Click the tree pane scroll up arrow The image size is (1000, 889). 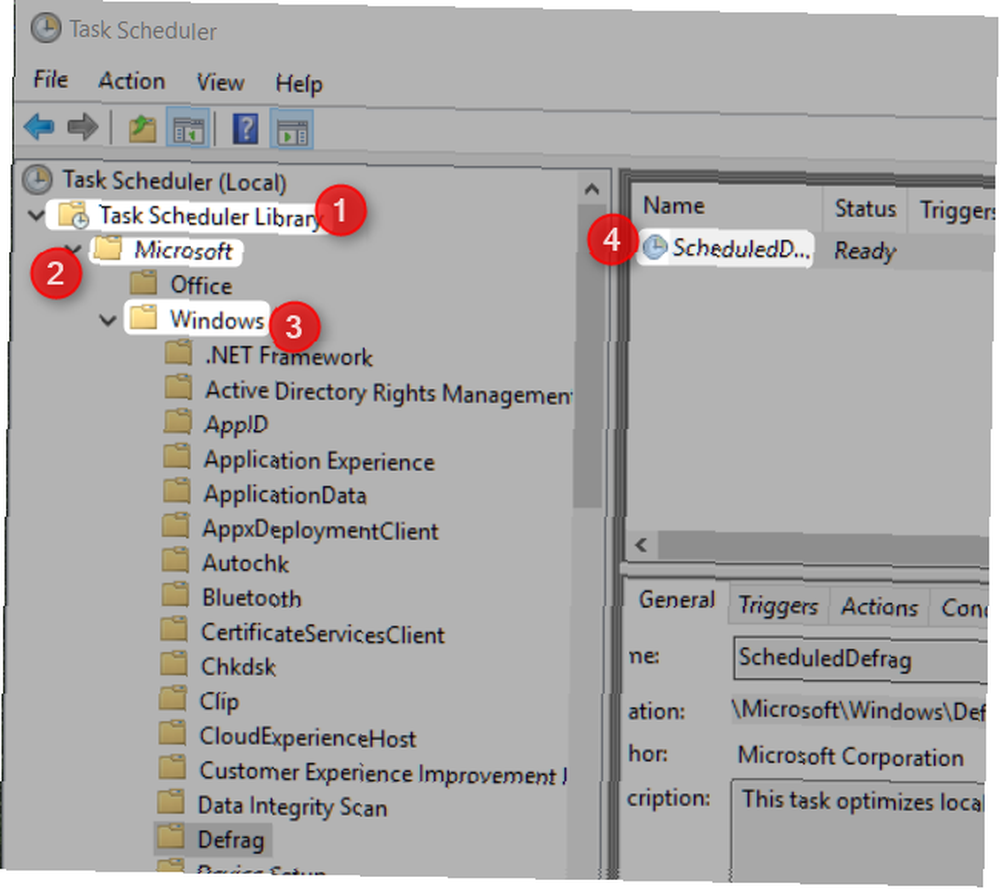point(591,188)
